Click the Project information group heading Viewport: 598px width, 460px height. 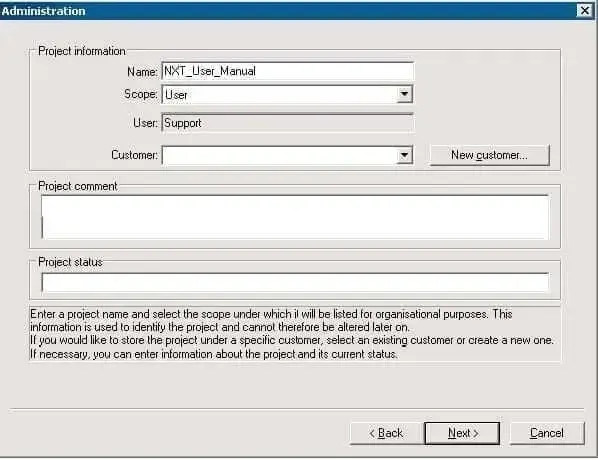(82, 51)
